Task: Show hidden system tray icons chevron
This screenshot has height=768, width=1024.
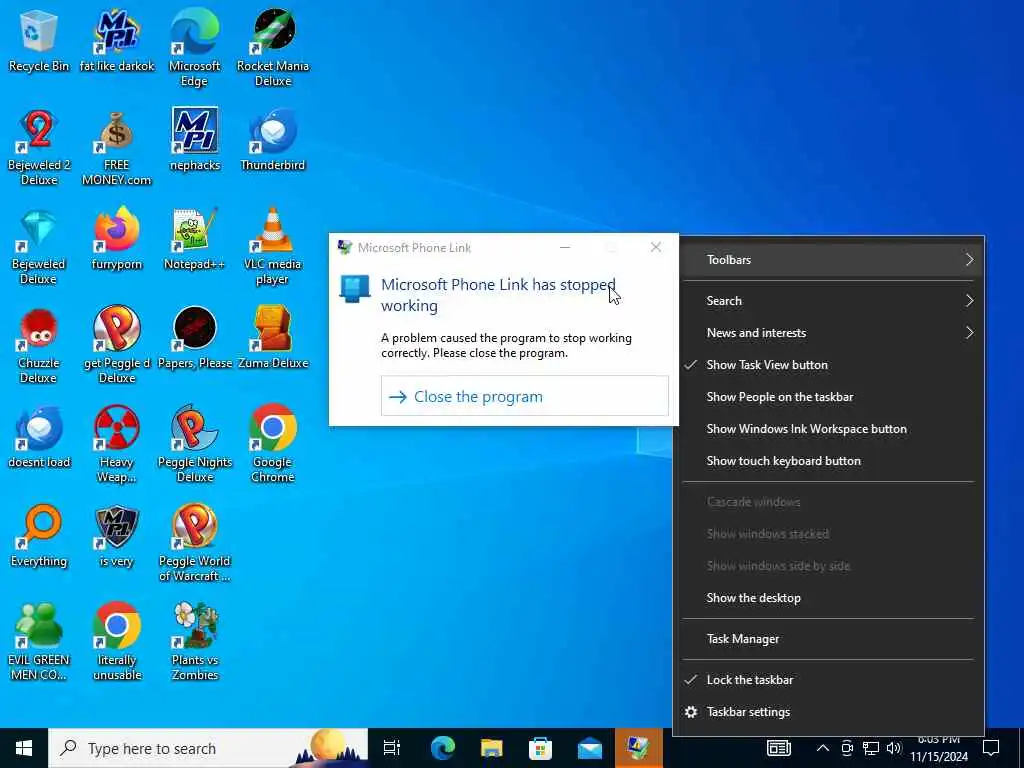Action: pos(823,748)
